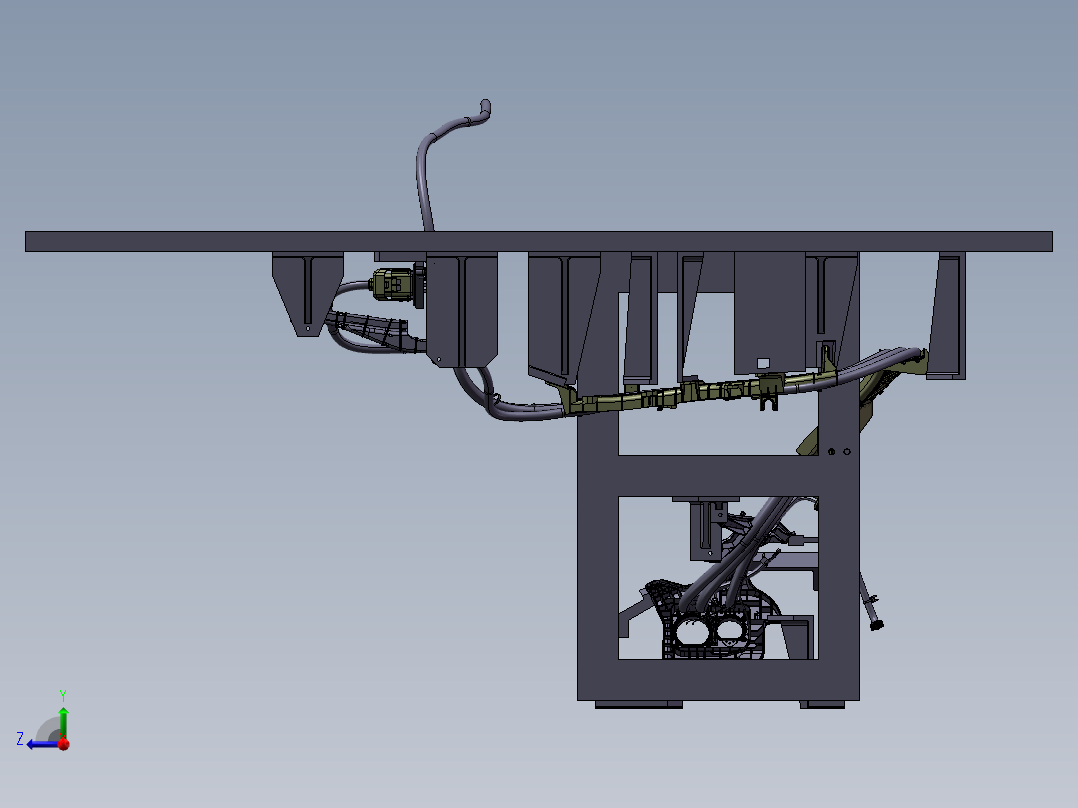Select the small plug hanging right of the stand
The image size is (1078, 808).
[x=876, y=624]
